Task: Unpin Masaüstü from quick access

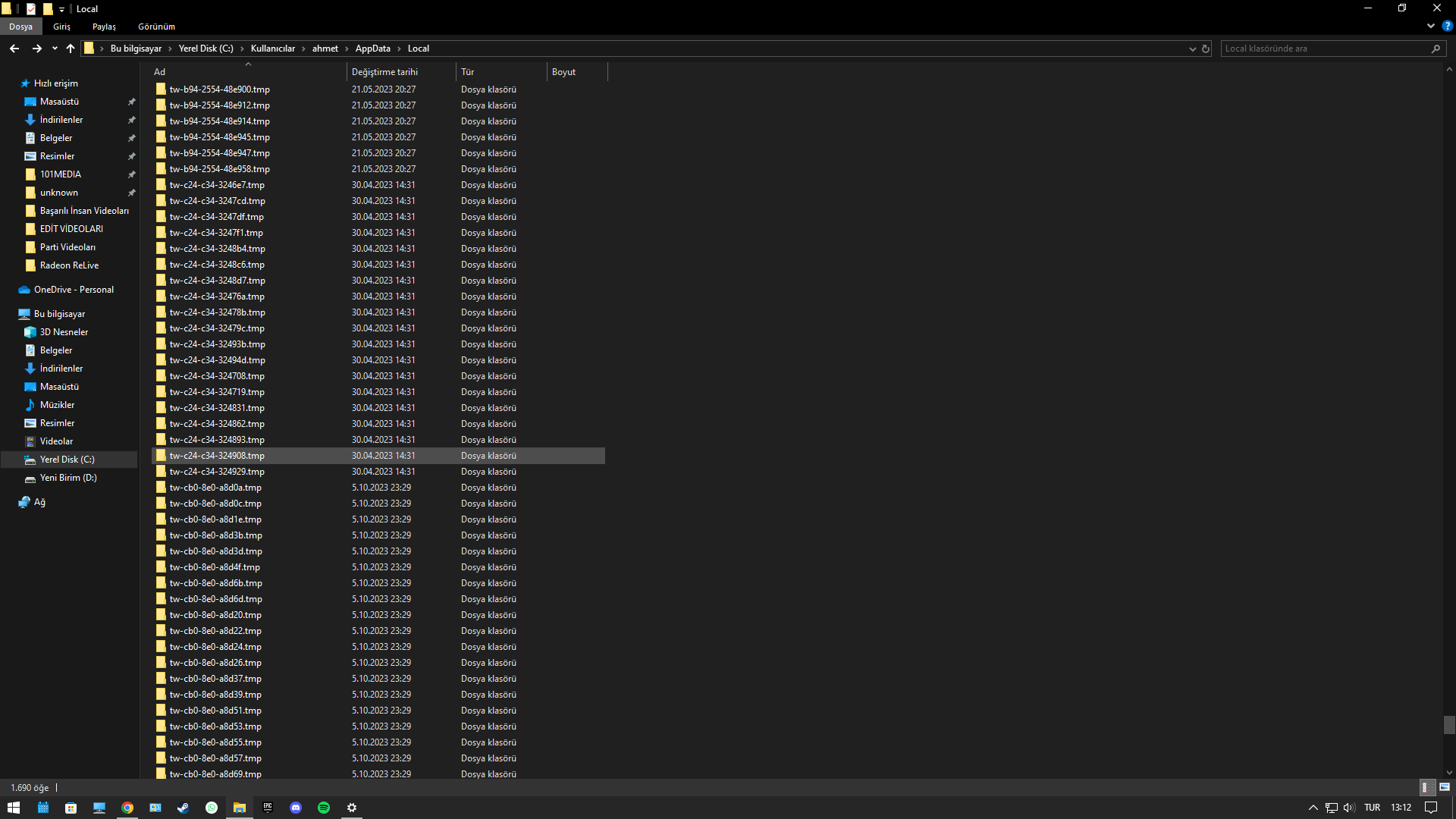Action: [131, 102]
